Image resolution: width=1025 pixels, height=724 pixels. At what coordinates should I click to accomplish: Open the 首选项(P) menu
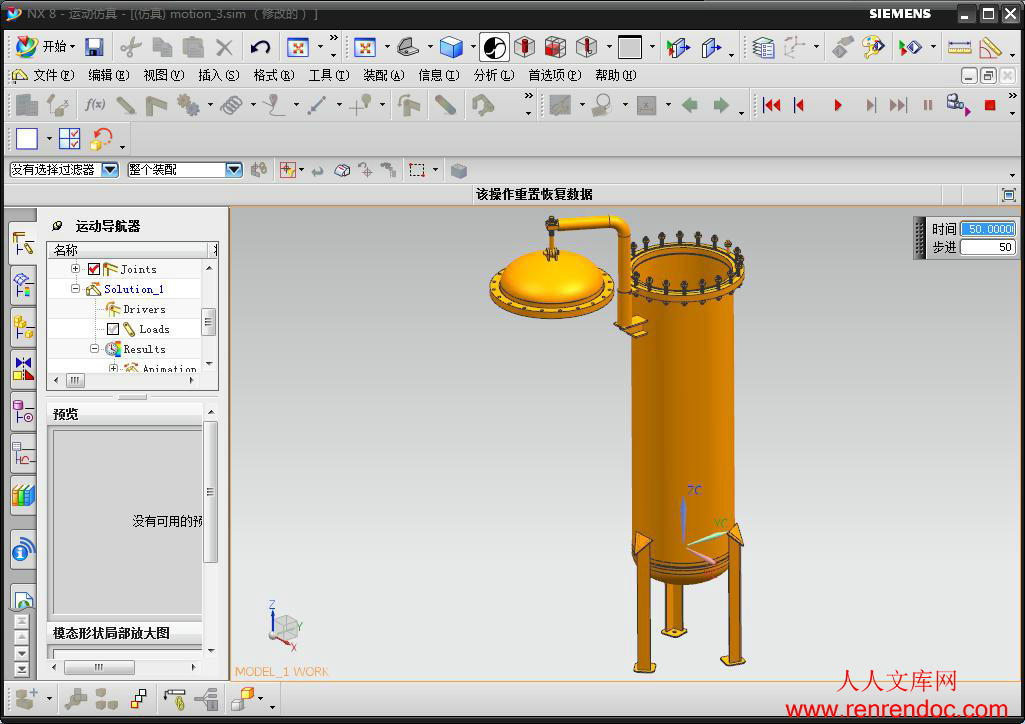pyautogui.click(x=555, y=75)
